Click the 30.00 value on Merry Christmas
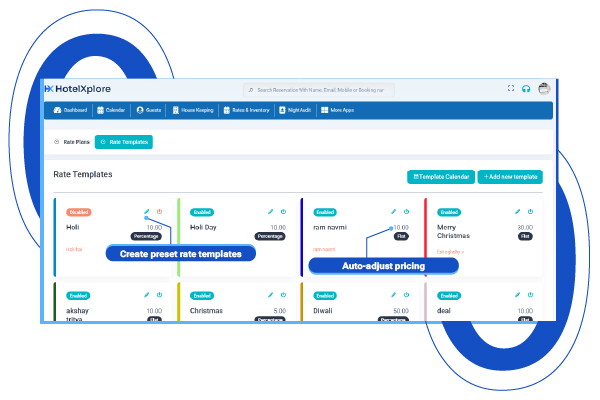This screenshot has height=400, width=600. coord(525,227)
